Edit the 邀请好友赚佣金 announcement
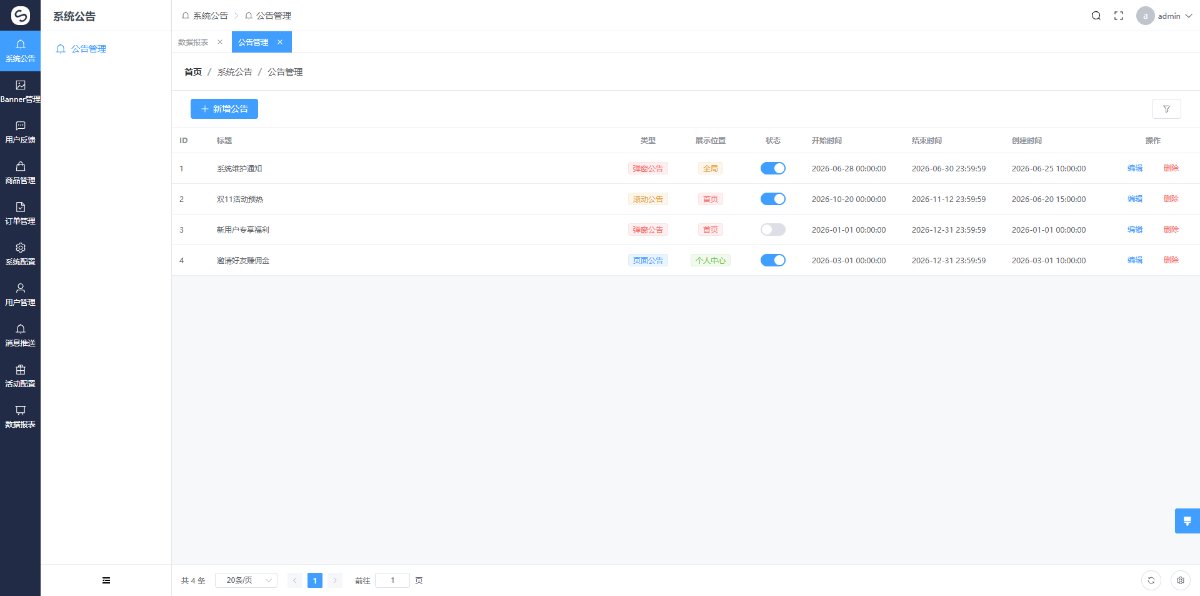The height and width of the screenshot is (596, 1200). (x=1135, y=260)
